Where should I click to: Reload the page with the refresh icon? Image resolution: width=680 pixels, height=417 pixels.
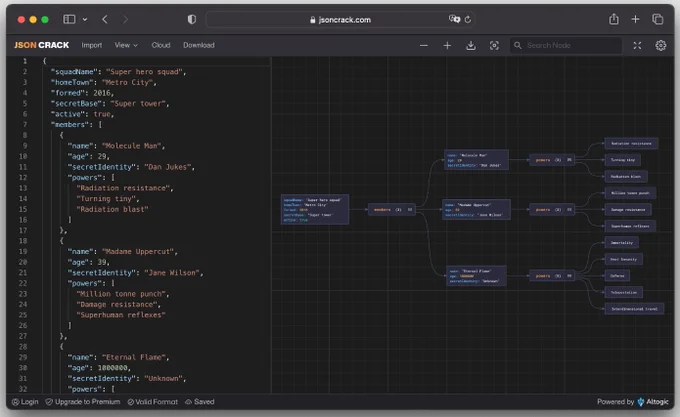click(468, 20)
